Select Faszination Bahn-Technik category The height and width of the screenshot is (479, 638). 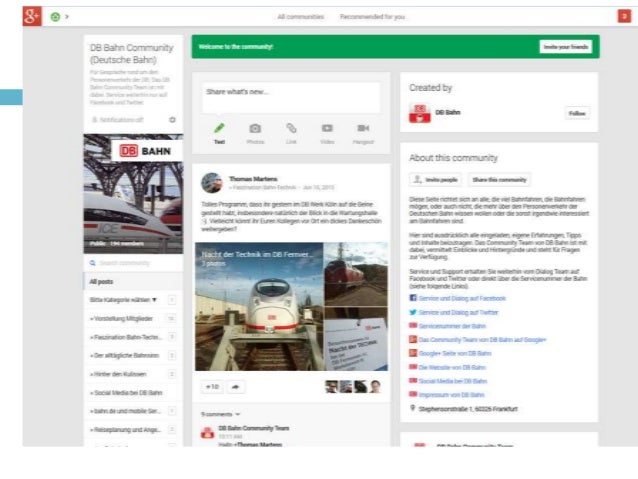point(133,337)
